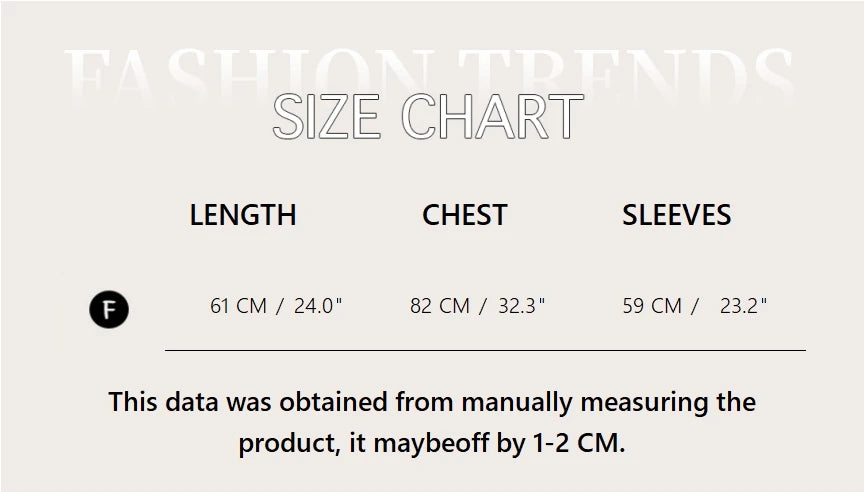Select the CHEST column header
This screenshot has height=493, width=864.
point(464,215)
